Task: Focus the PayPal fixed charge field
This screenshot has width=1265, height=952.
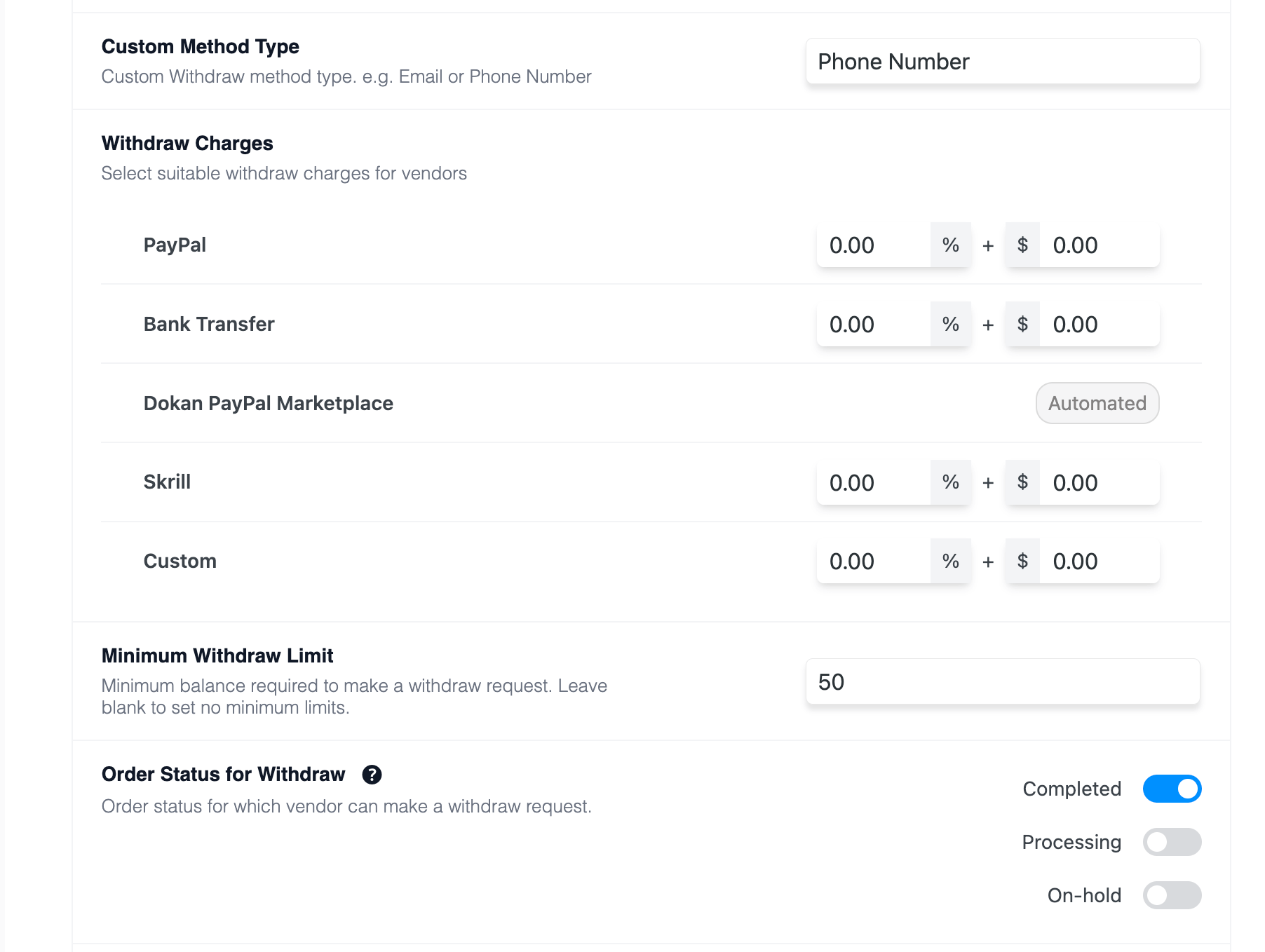Action: point(1100,245)
